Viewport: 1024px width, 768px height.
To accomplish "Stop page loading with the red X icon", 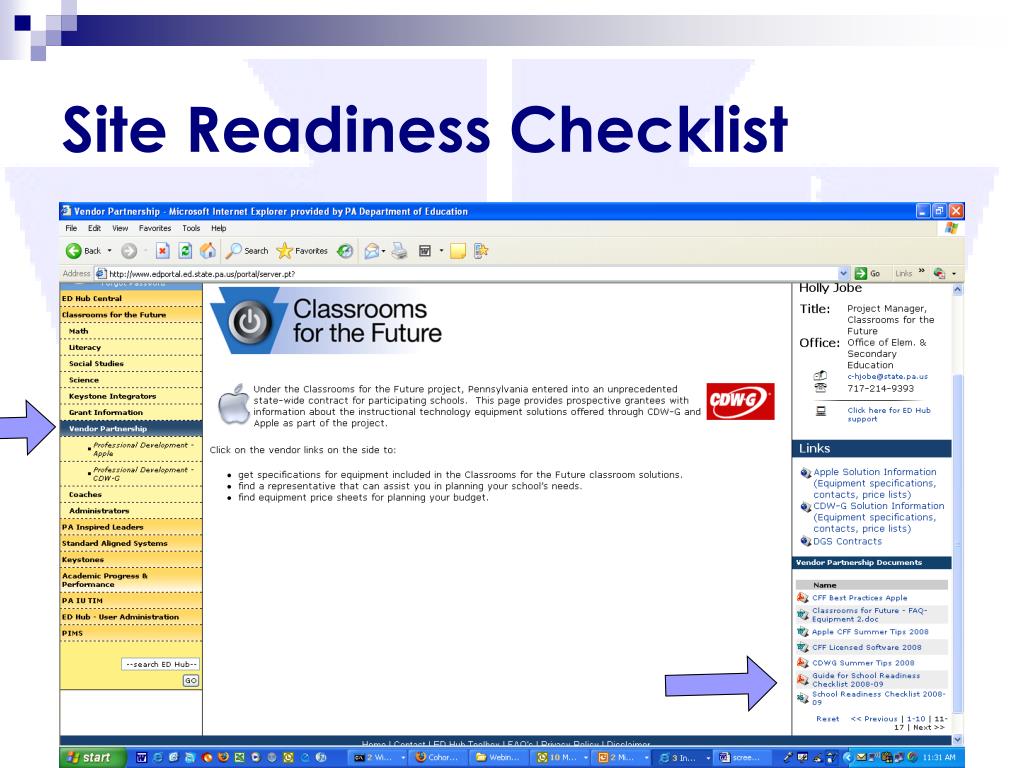I will (163, 251).
